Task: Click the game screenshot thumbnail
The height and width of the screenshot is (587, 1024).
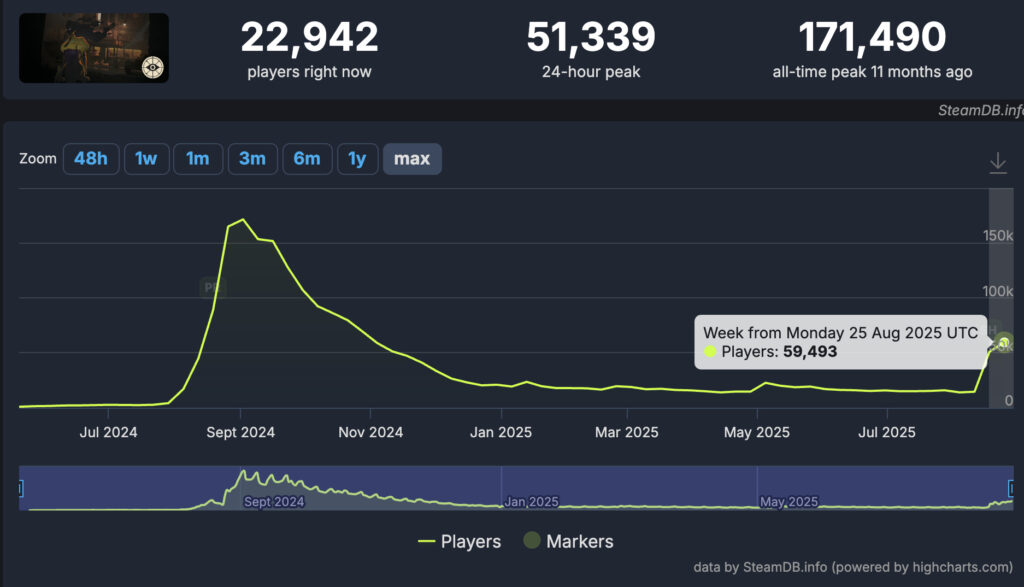Action: pyautogui.click(x=93, y=47)
